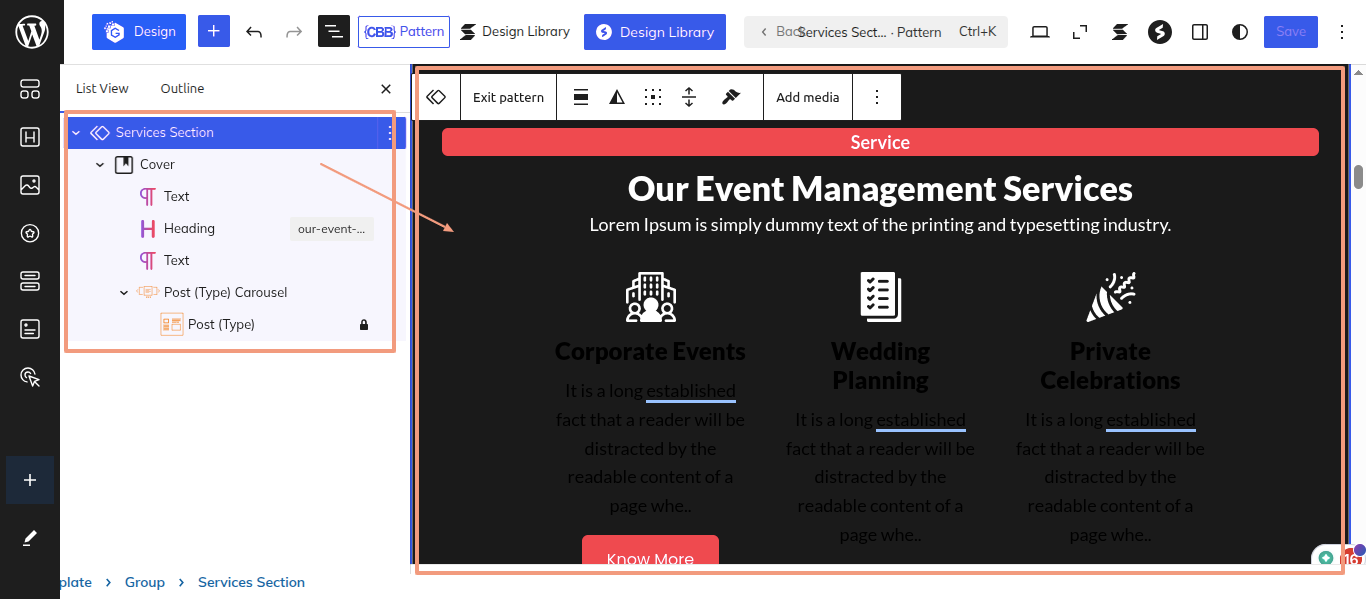Click the Private Celebrations title
Viewport: 1366px width, 599px height.
point(1110,366)
